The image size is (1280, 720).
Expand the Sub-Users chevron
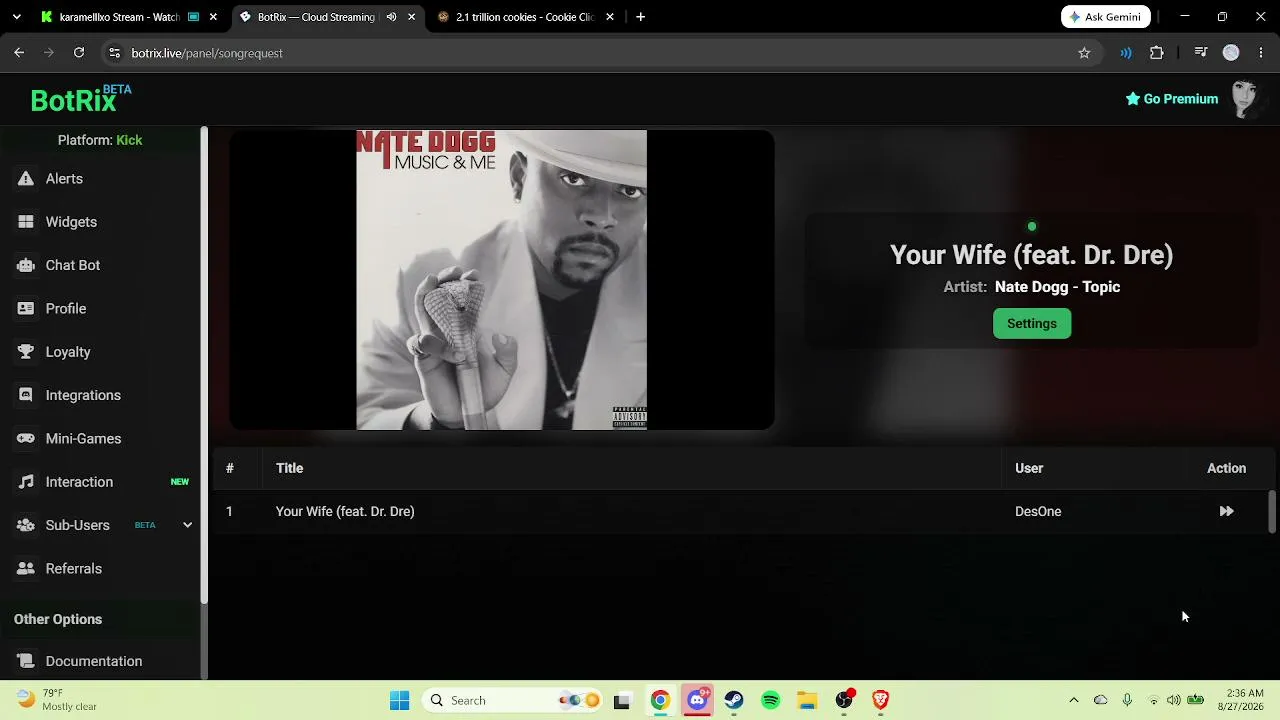point(187,525)
